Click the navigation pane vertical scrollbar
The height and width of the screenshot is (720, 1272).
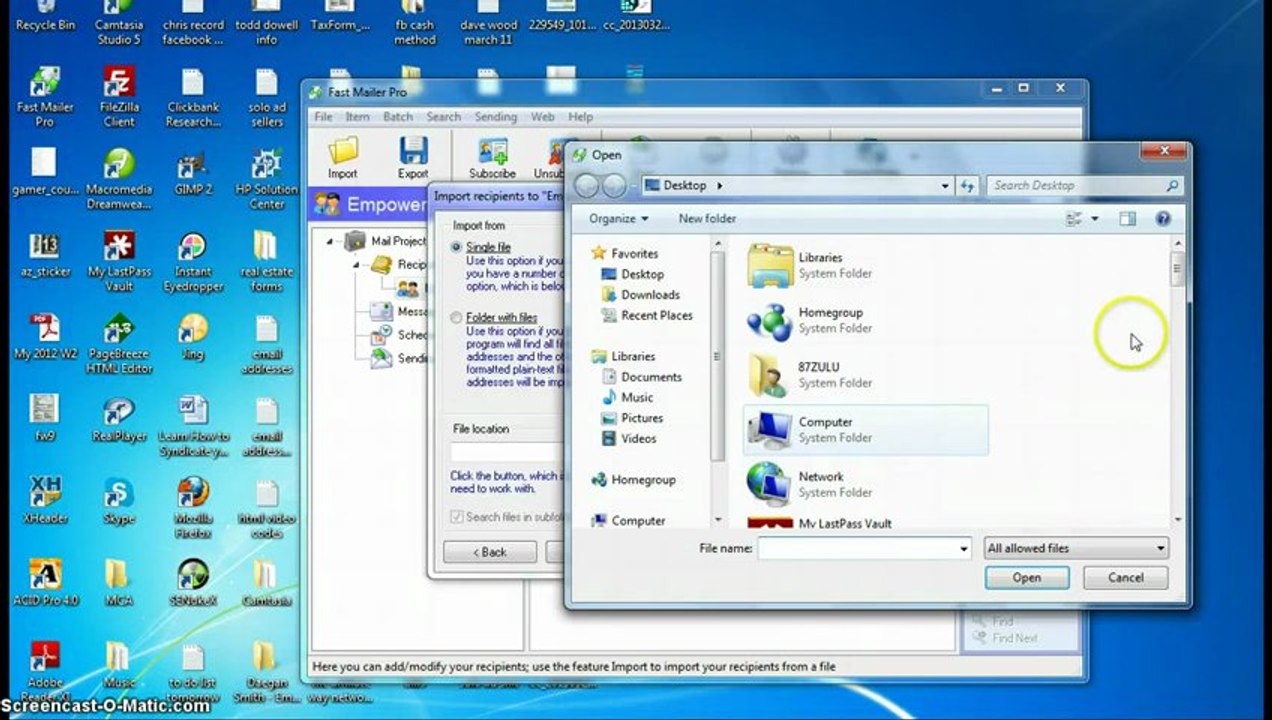click(717, 355)
